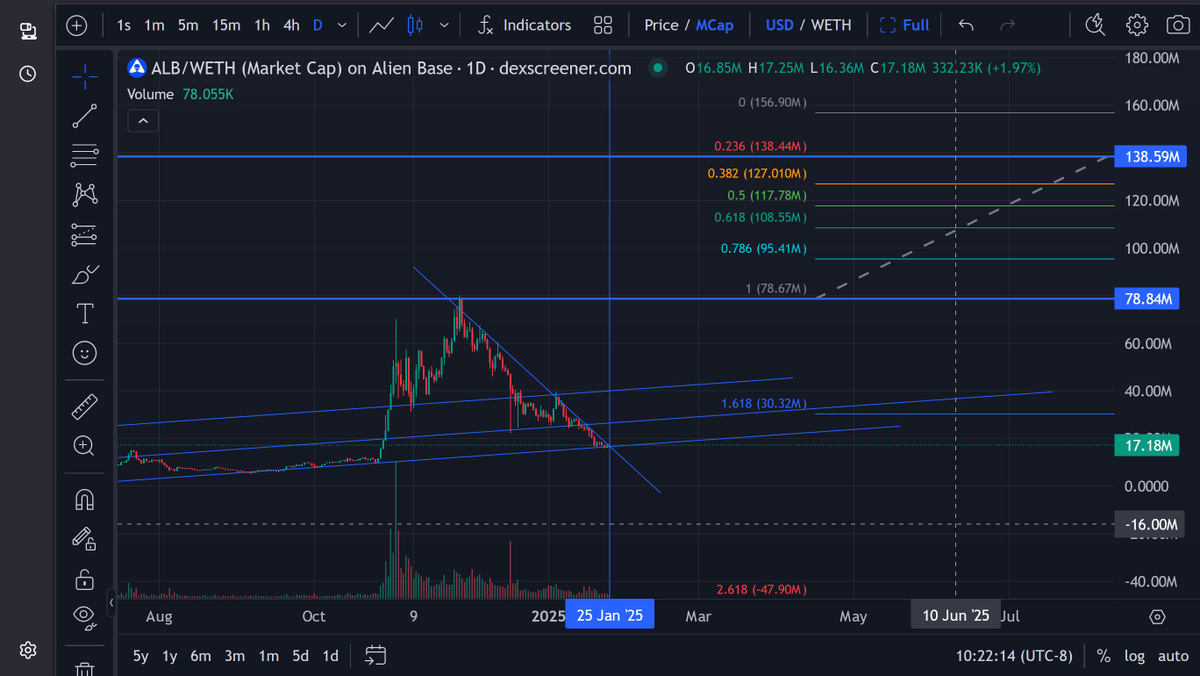Image resolution: width=1200 pixels, height=676 pixels.
Task: Open chart settings gear in top toolbar
Action: (x=1137, y=25)
